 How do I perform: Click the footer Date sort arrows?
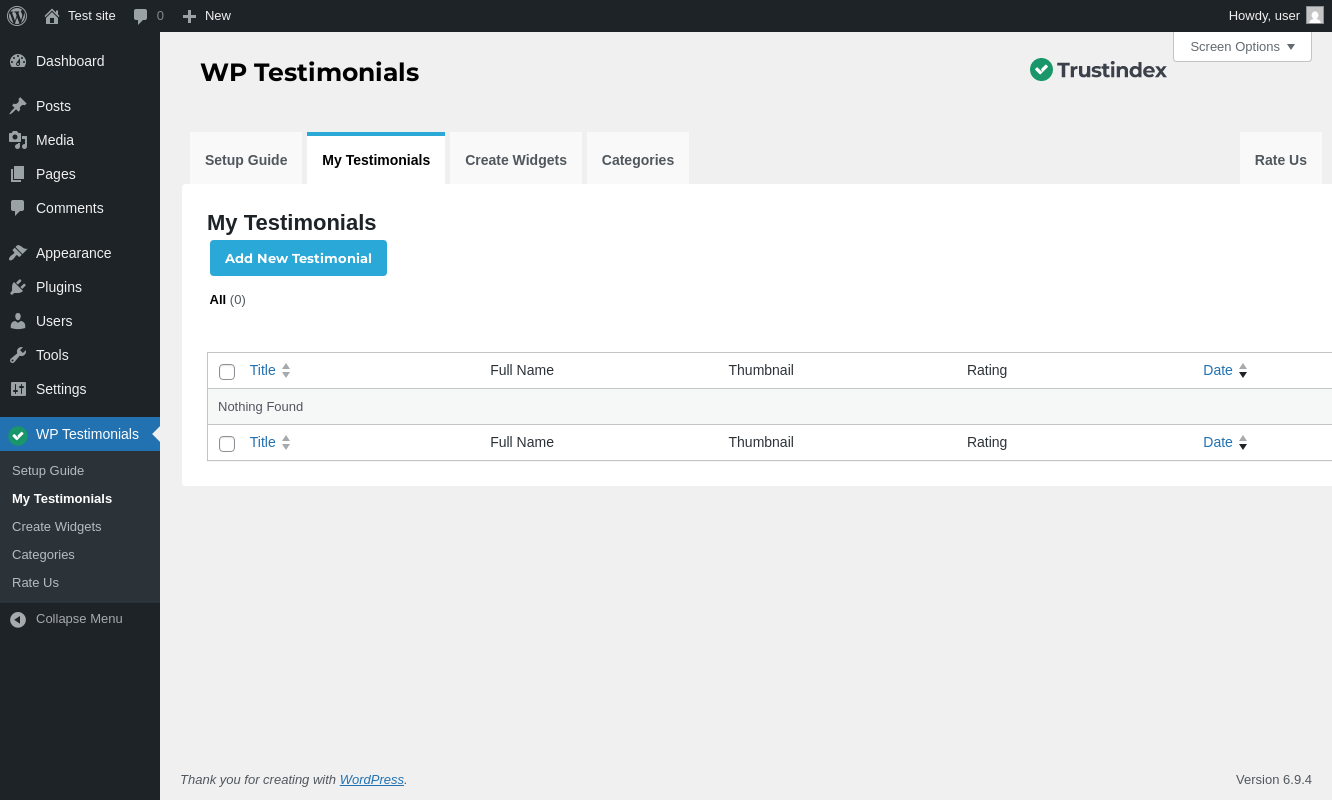tap(1243, 442)
